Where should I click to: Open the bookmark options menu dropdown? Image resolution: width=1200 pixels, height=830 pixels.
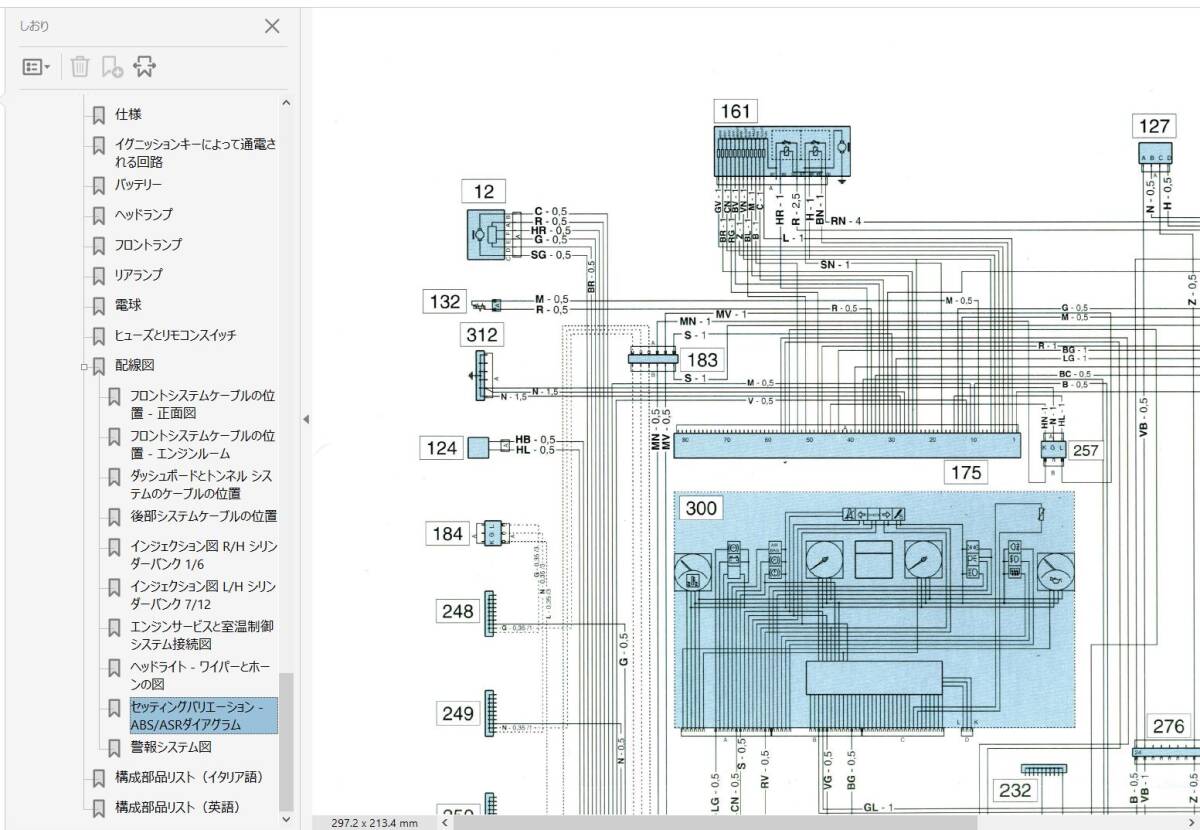37,67
